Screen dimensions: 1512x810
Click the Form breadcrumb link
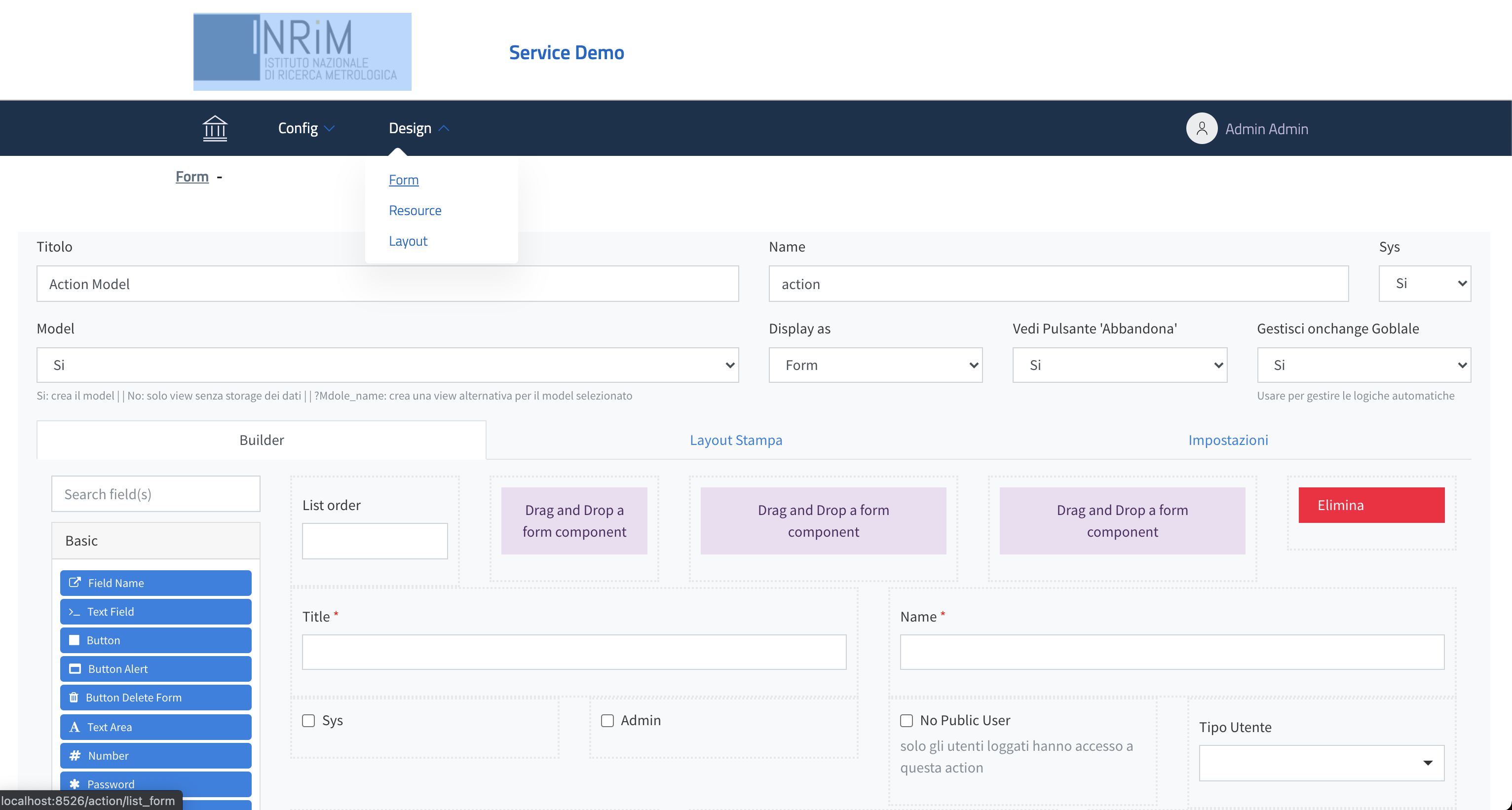(192, 177)
